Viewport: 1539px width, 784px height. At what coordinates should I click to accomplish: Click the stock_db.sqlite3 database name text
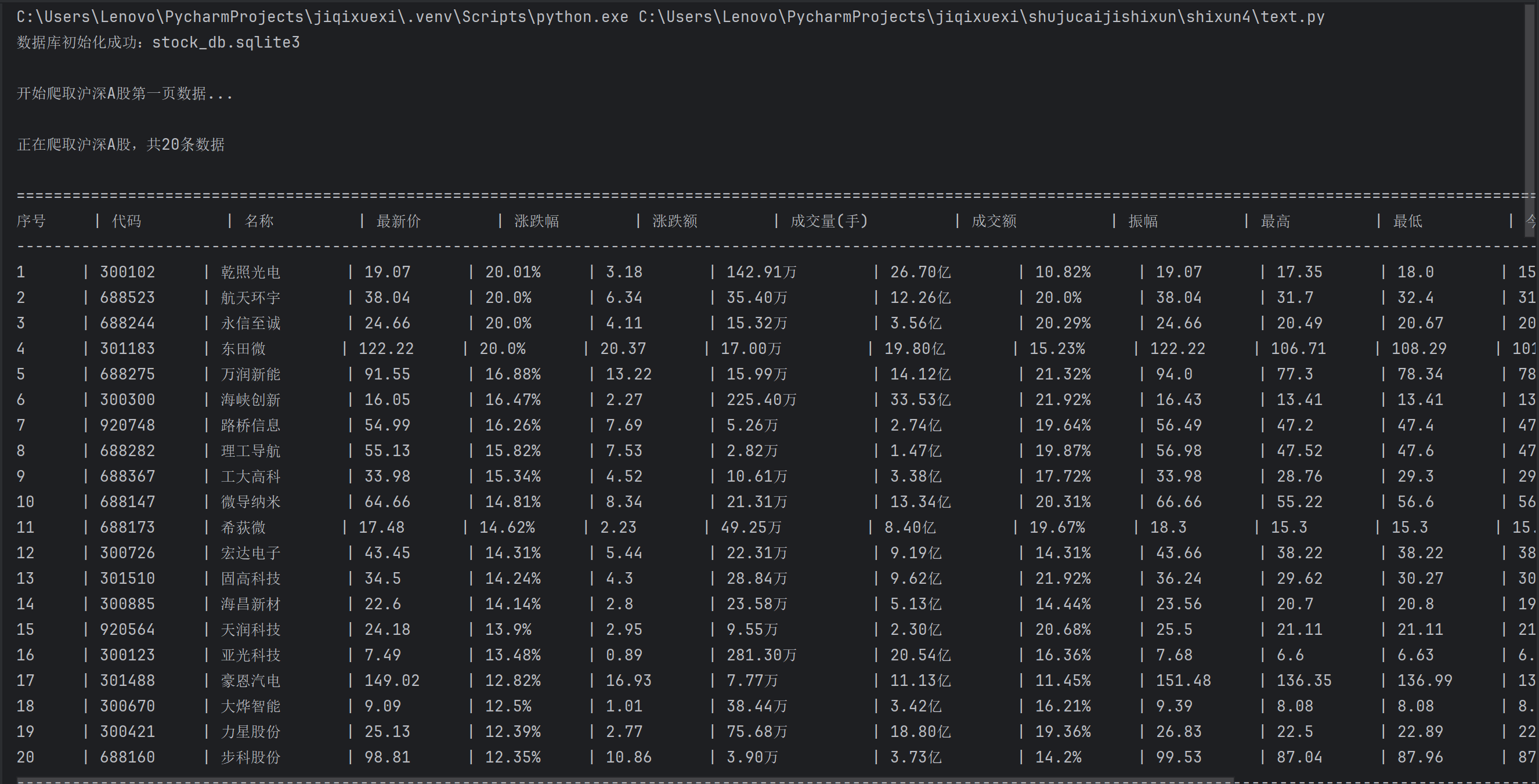[226, 42]
